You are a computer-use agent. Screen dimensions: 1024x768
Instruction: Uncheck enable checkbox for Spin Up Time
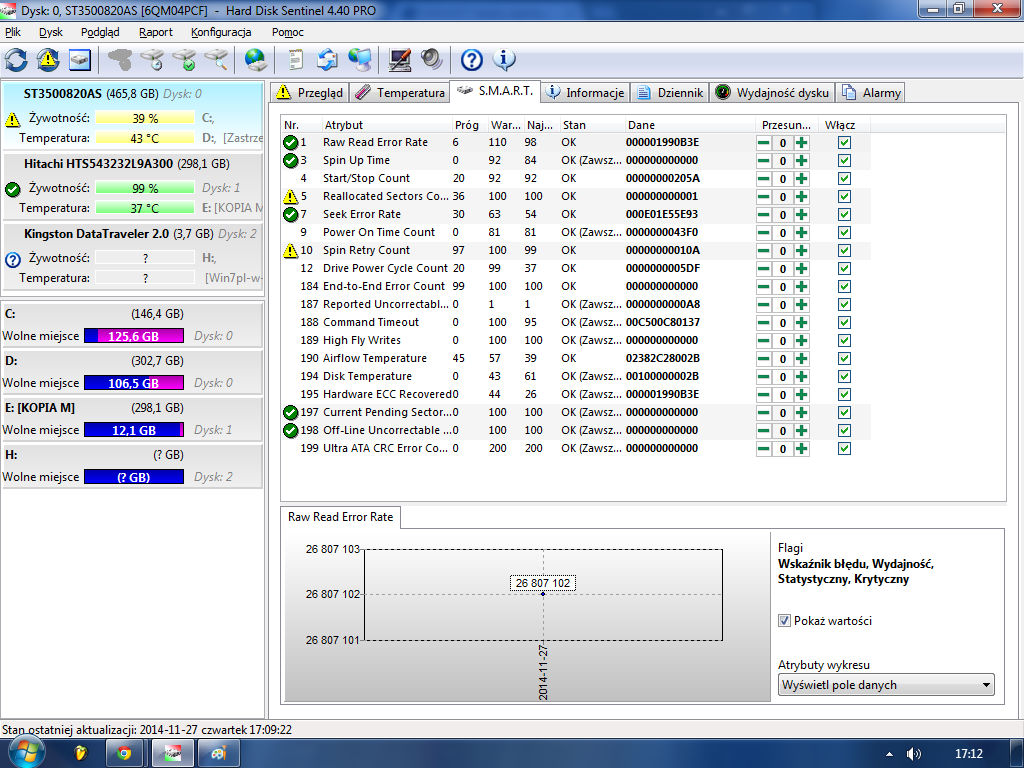[x=844, y=161]
